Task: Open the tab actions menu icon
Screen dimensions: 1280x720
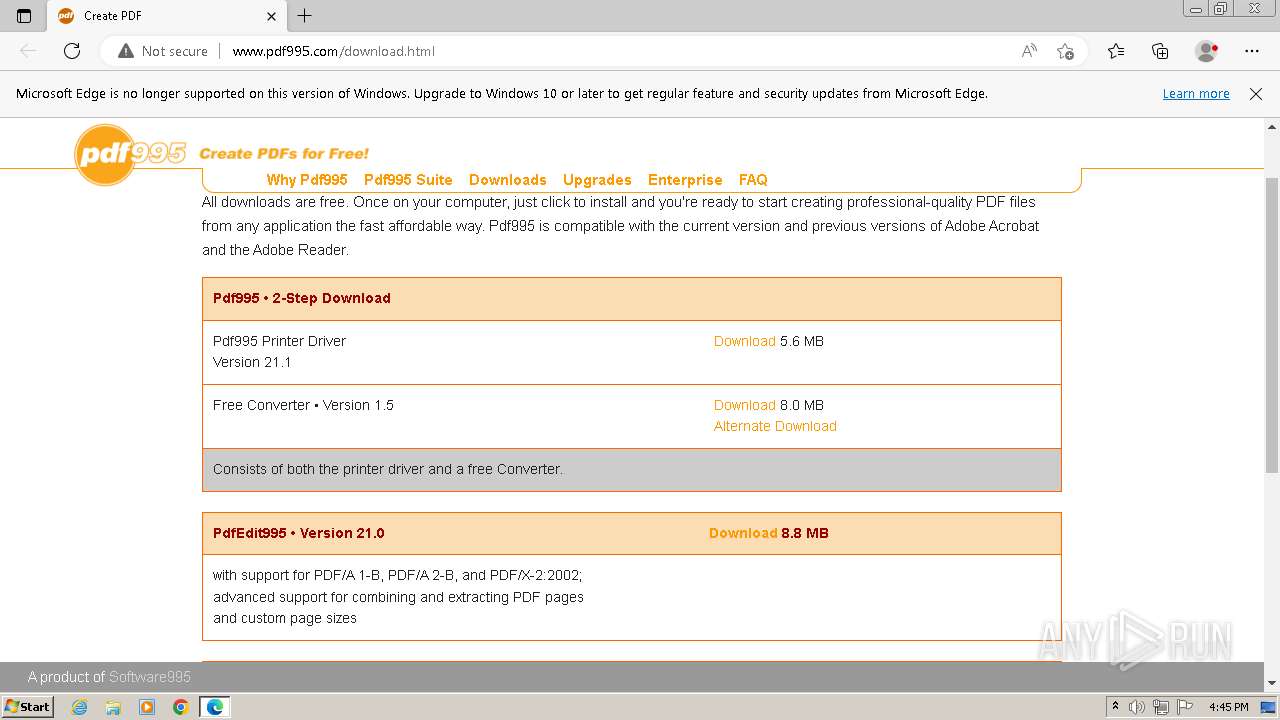Action: pyautogui.click(x=24, y=16)
